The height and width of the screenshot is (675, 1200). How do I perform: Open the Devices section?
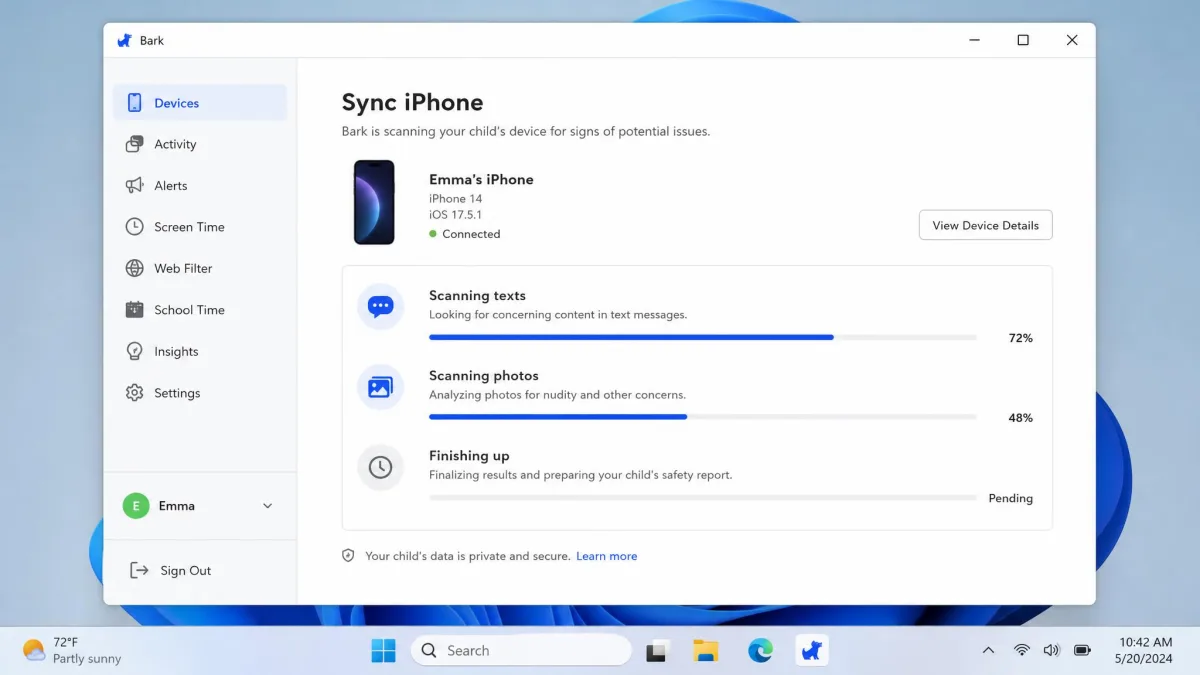200,103
